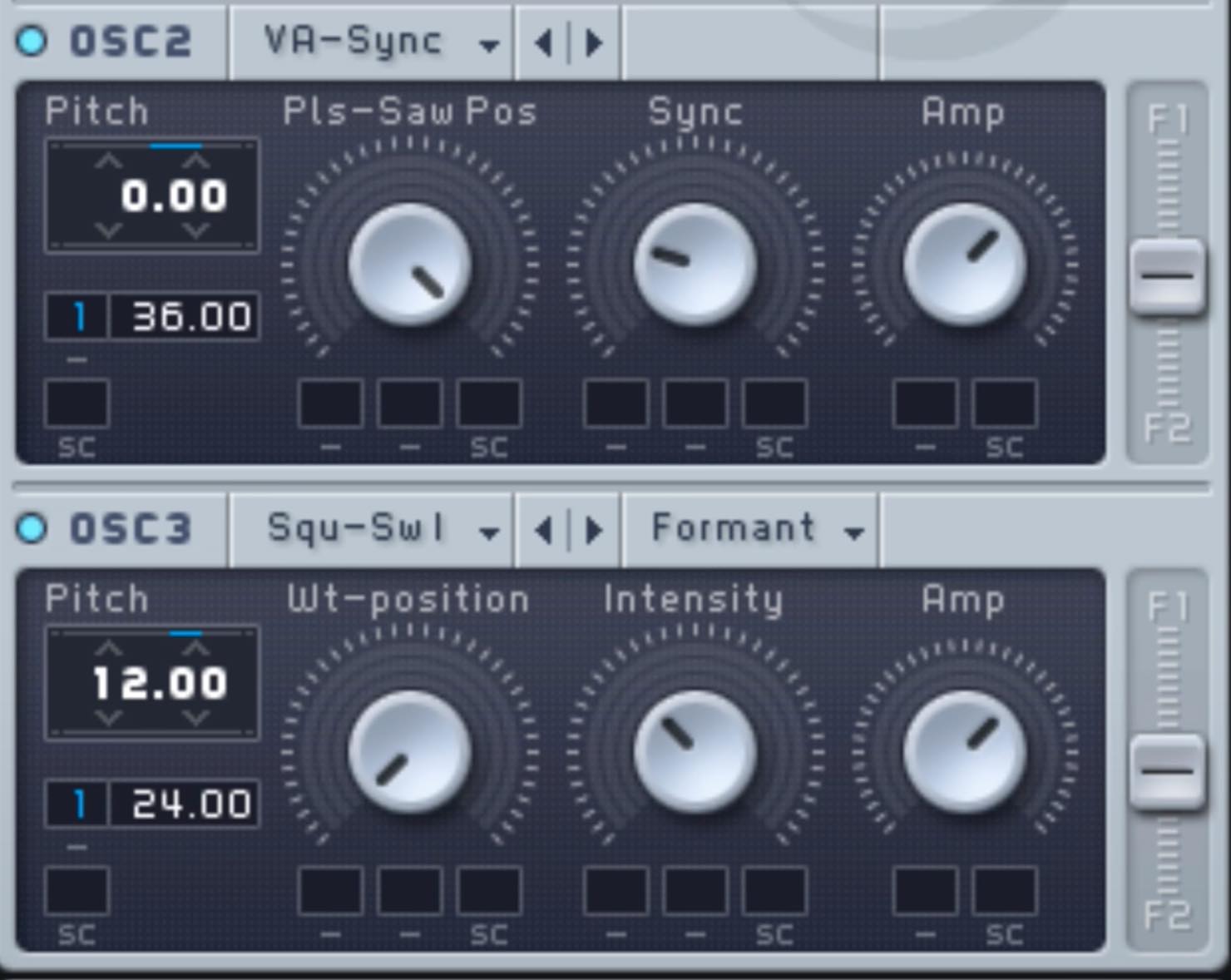The height and width of the screenshot is (980, 1231).
Task: Click the OSC3 Intensity knob
Action: pos(695,751)
